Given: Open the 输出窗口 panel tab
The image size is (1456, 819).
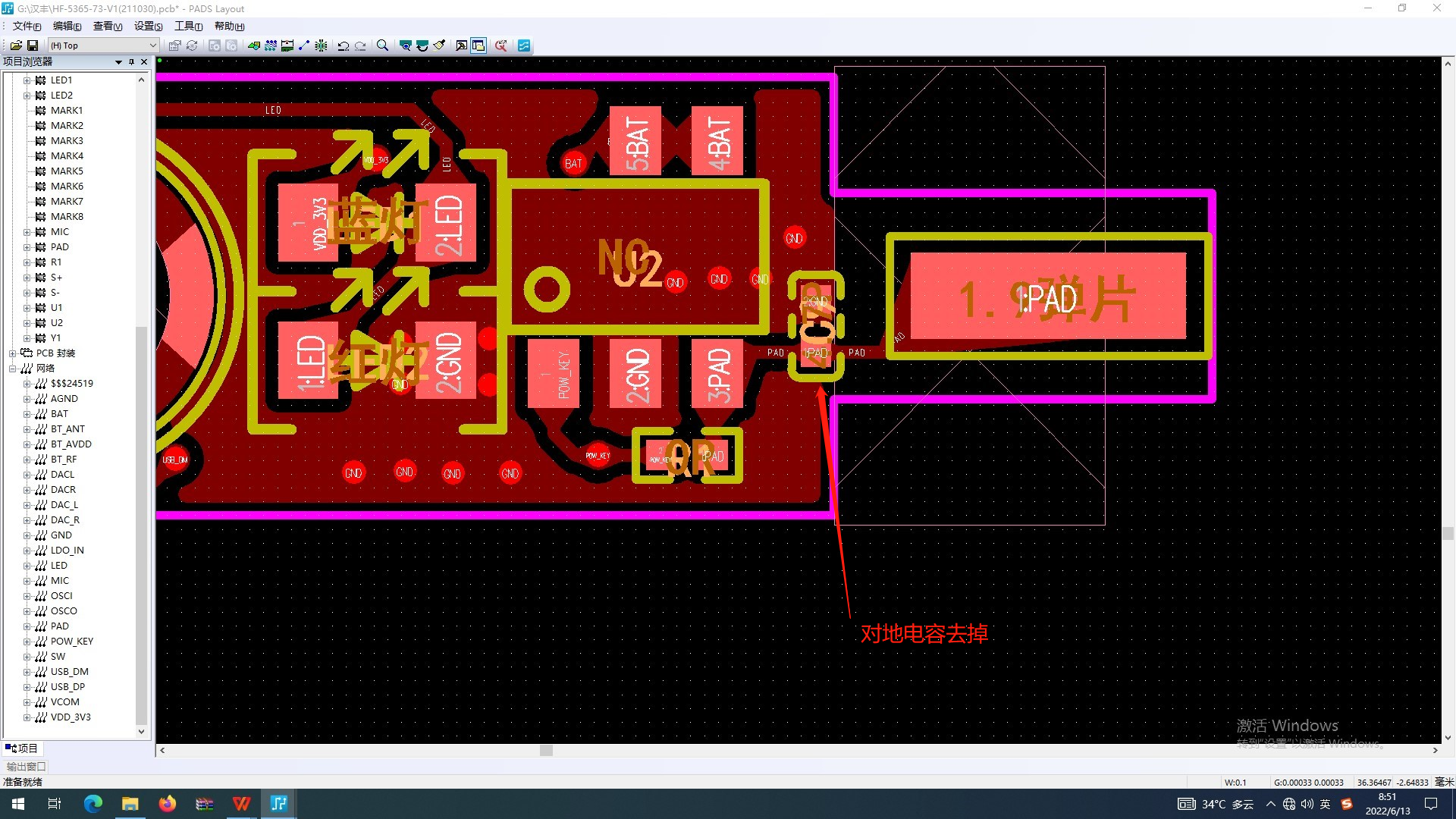Looking at the screenshot, I should 26,767.
